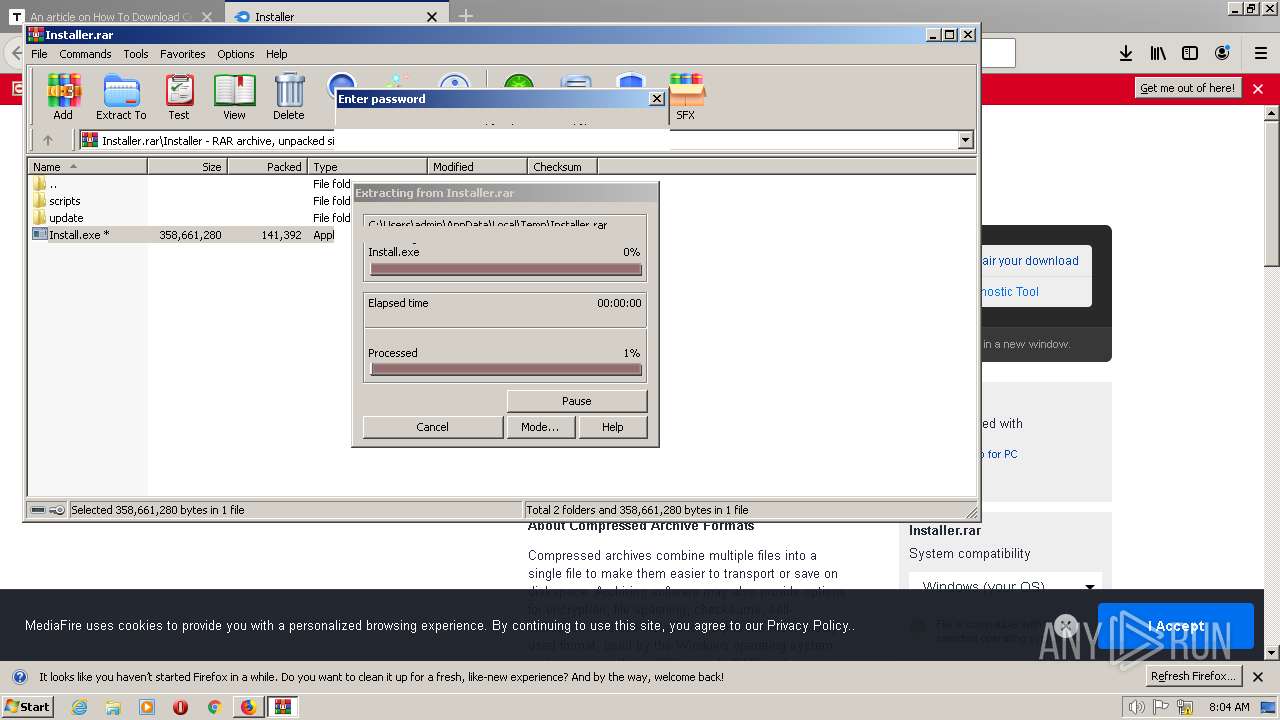1280x720 pixels.
Task: Click 'Get me out of here!' button
Action: [1188, 88]
